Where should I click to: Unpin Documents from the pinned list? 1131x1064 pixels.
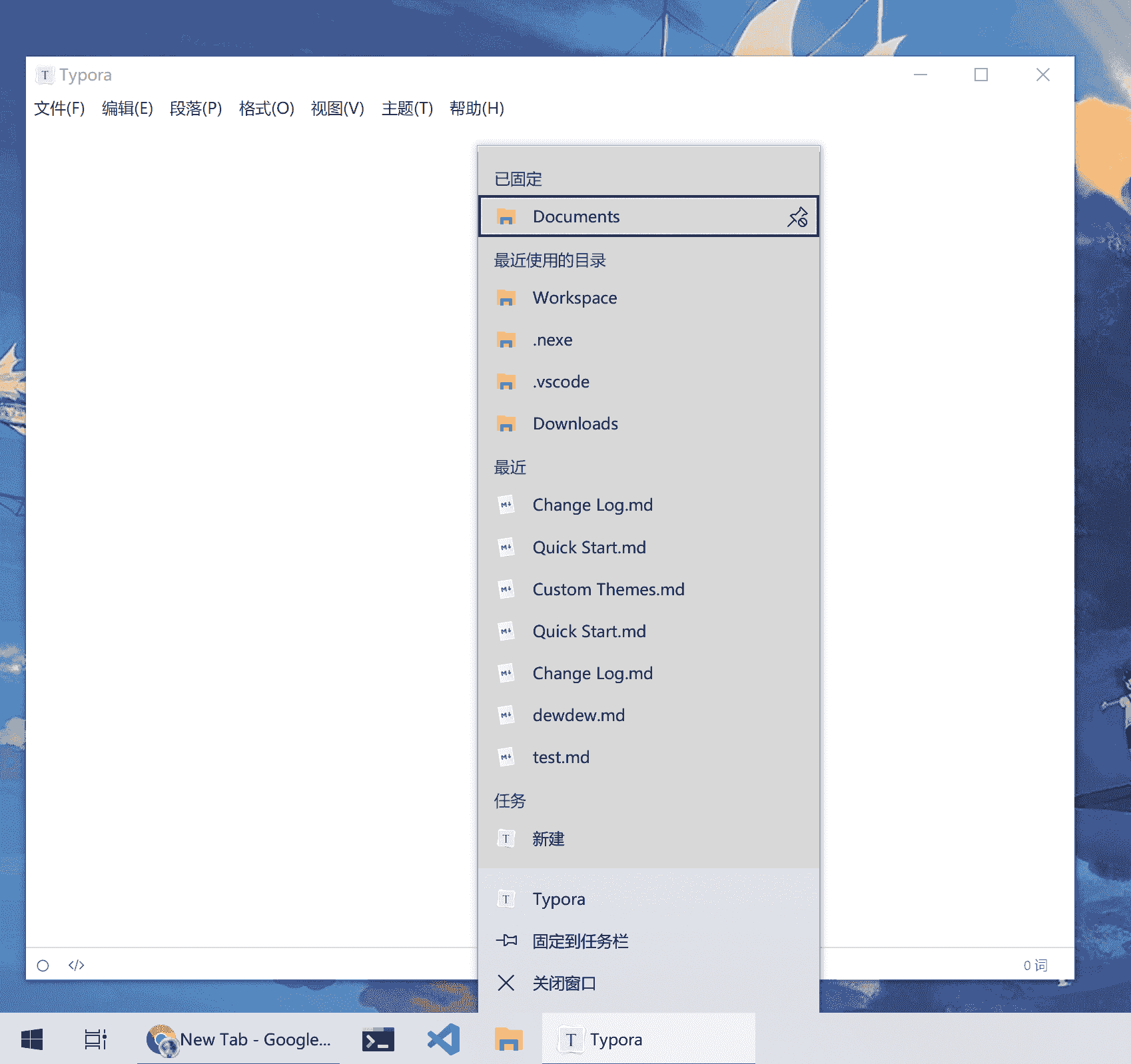pos(797,216)
